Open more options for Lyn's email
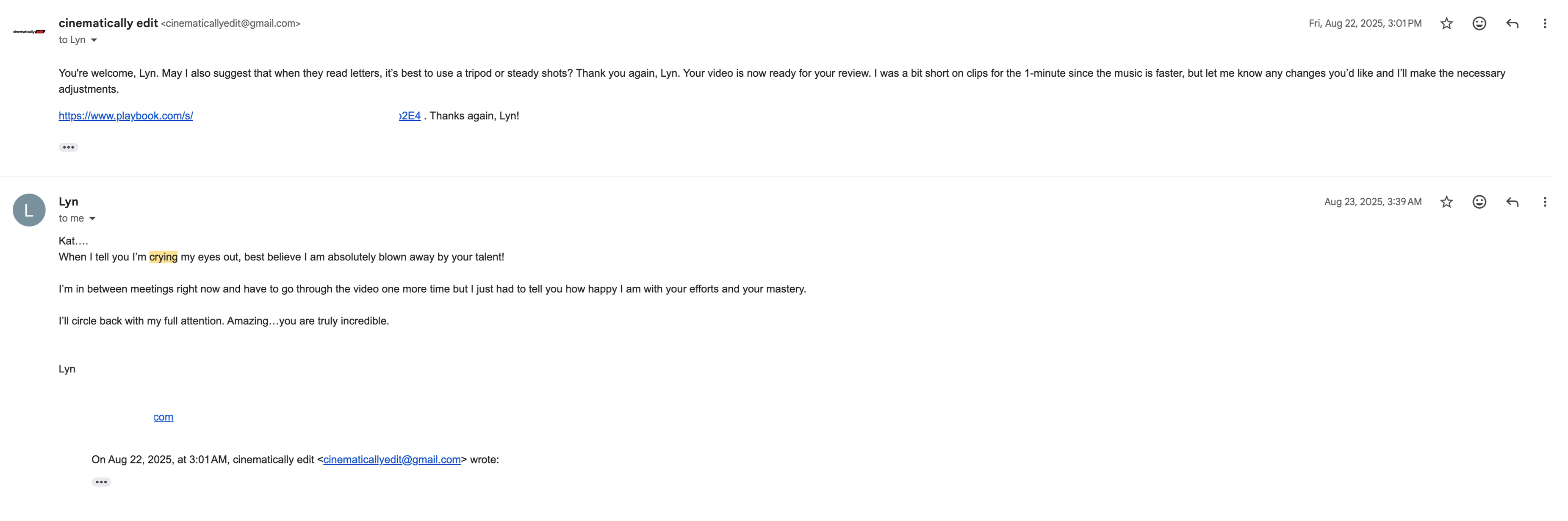 (x=1544, y=202)
